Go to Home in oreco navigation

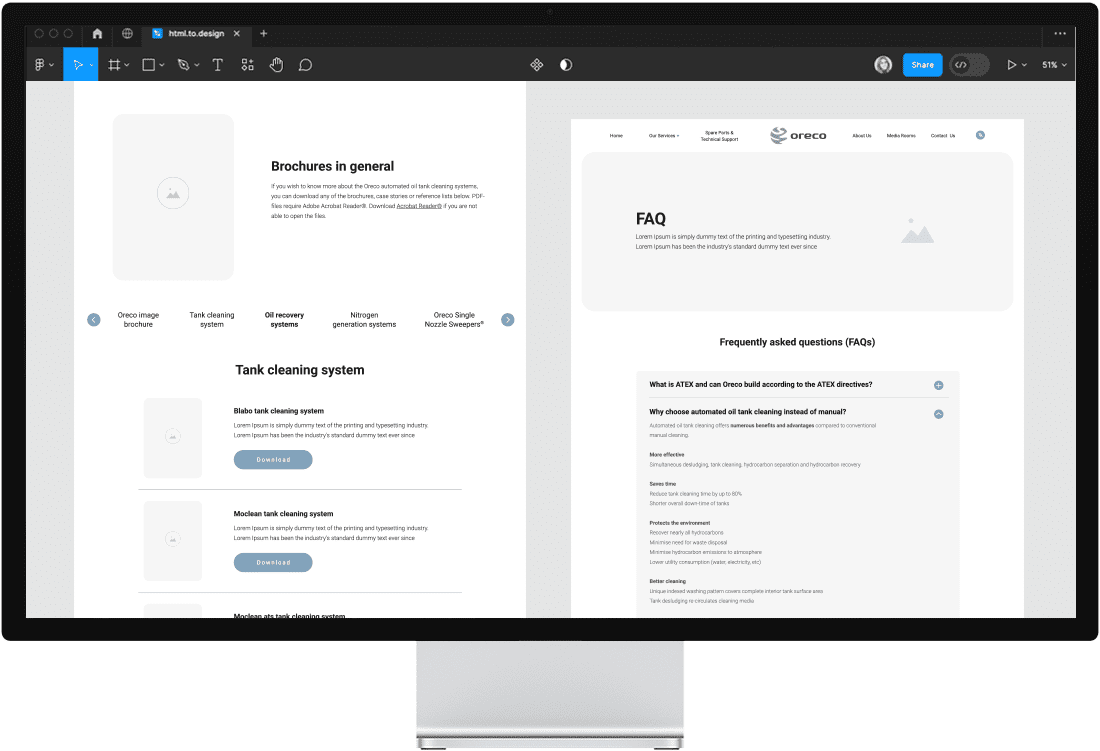pos(616,135)
